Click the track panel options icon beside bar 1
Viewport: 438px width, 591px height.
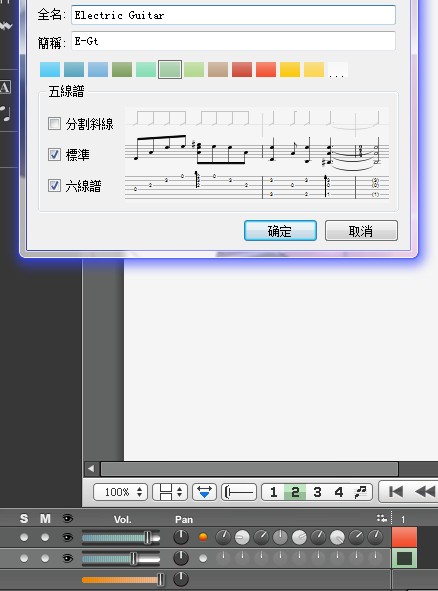tap(381, 518)
